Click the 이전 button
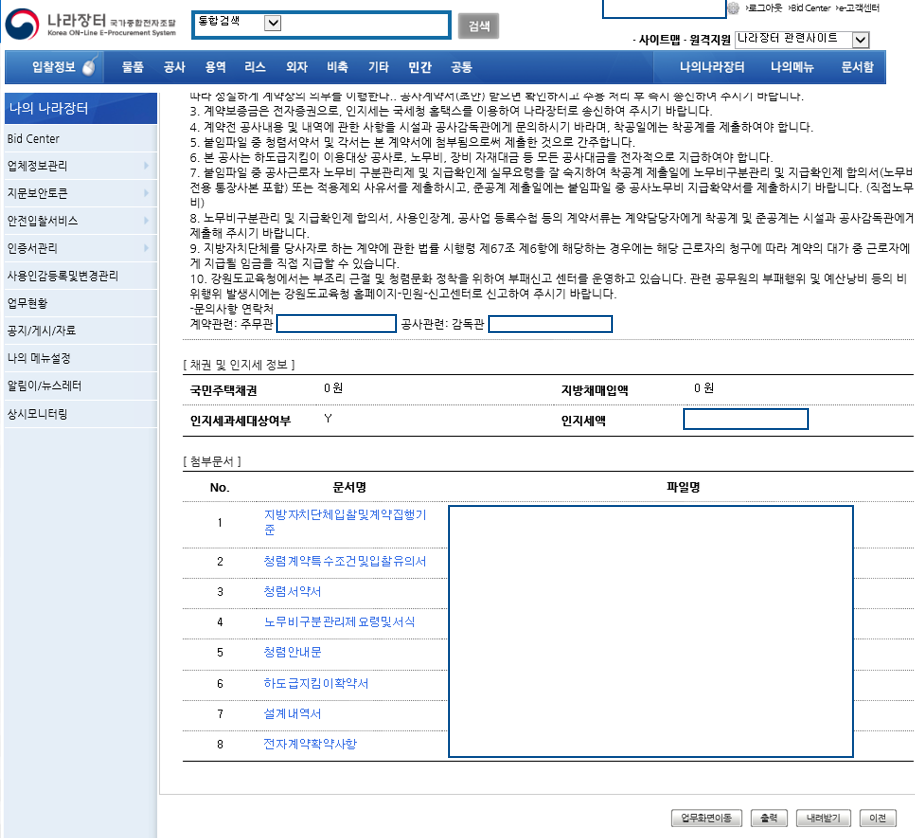The width and height of the screenshot is (915, 838). point(878,818)
